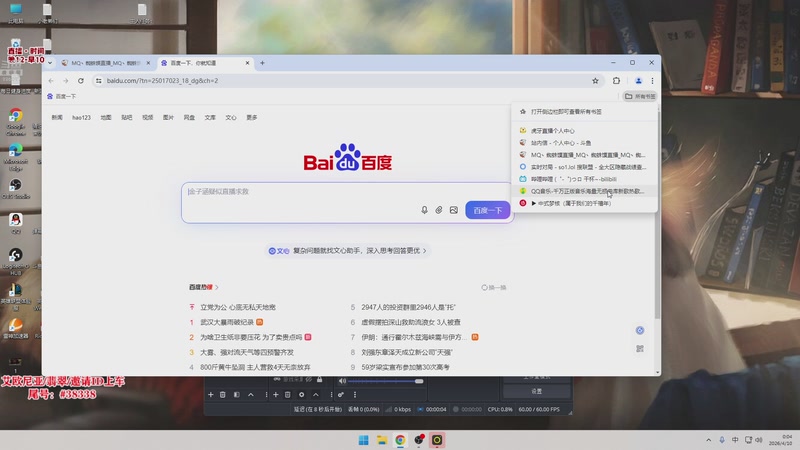Close the 百度一下 tab
This screenshot has height=450, width=800.
point(247,63)
